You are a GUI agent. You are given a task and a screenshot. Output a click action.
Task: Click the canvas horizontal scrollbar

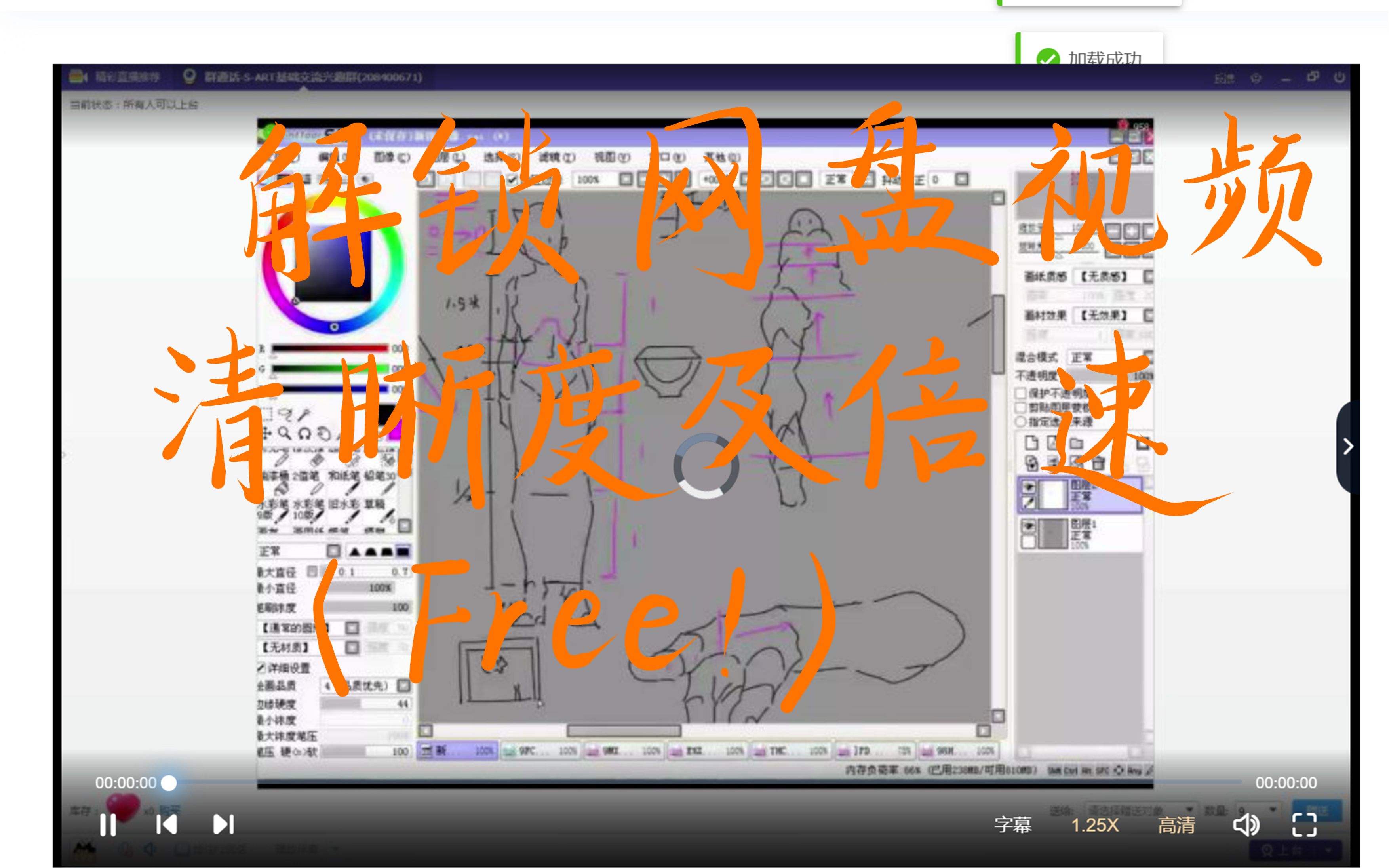coord(624,731)
